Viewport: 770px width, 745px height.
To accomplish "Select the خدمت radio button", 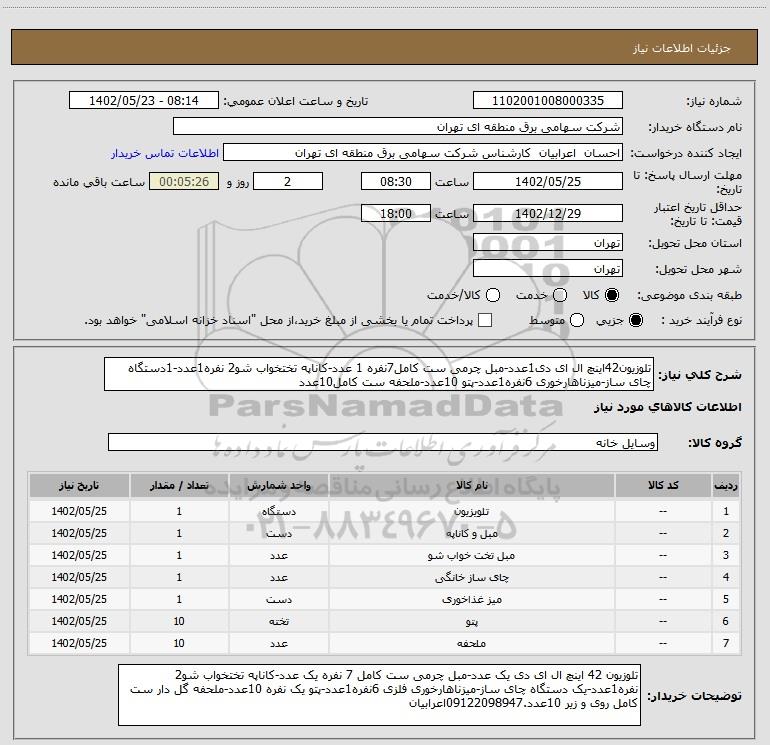I will coord(560,295).
